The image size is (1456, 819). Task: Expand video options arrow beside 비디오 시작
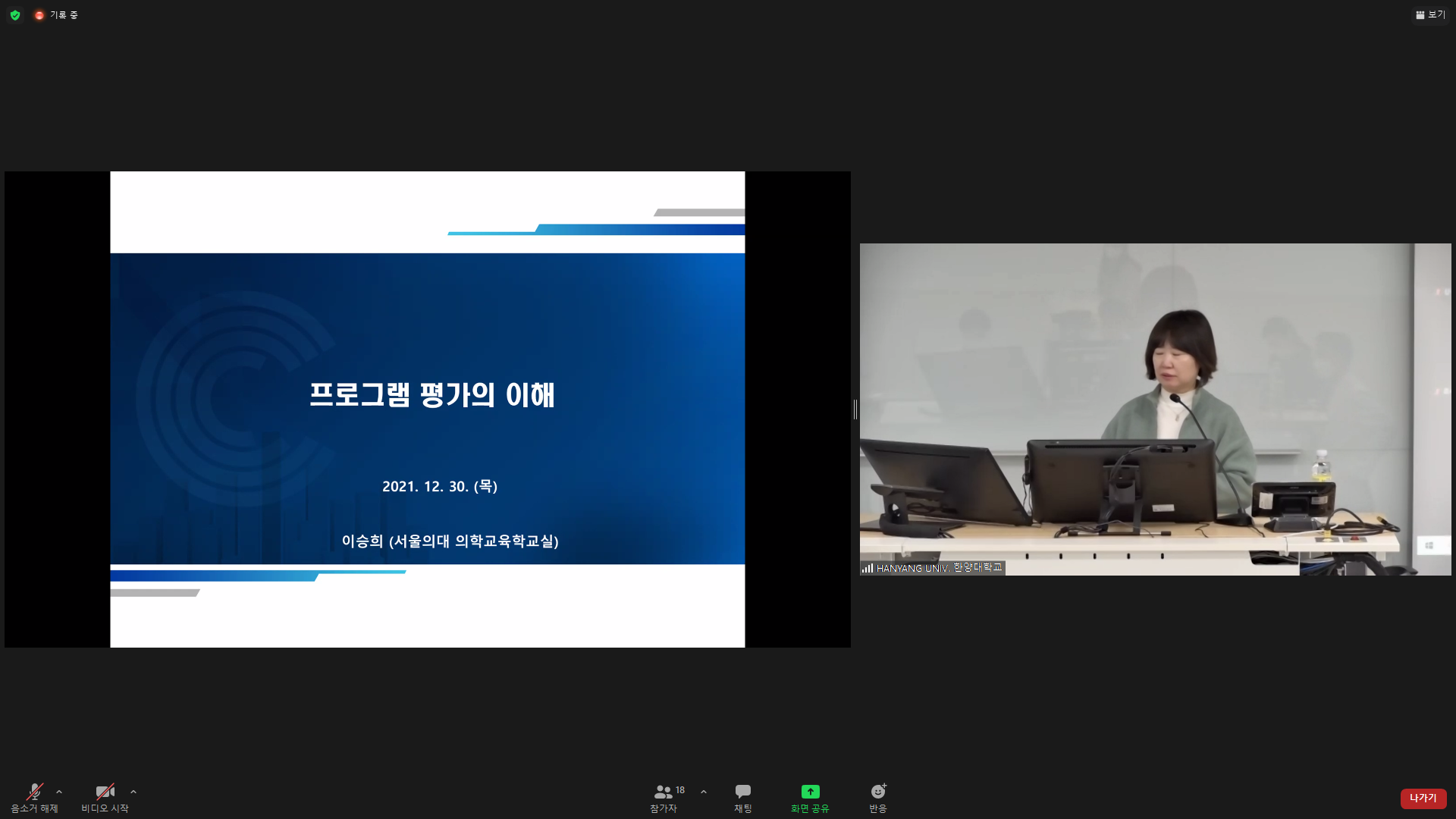point(133,792)
